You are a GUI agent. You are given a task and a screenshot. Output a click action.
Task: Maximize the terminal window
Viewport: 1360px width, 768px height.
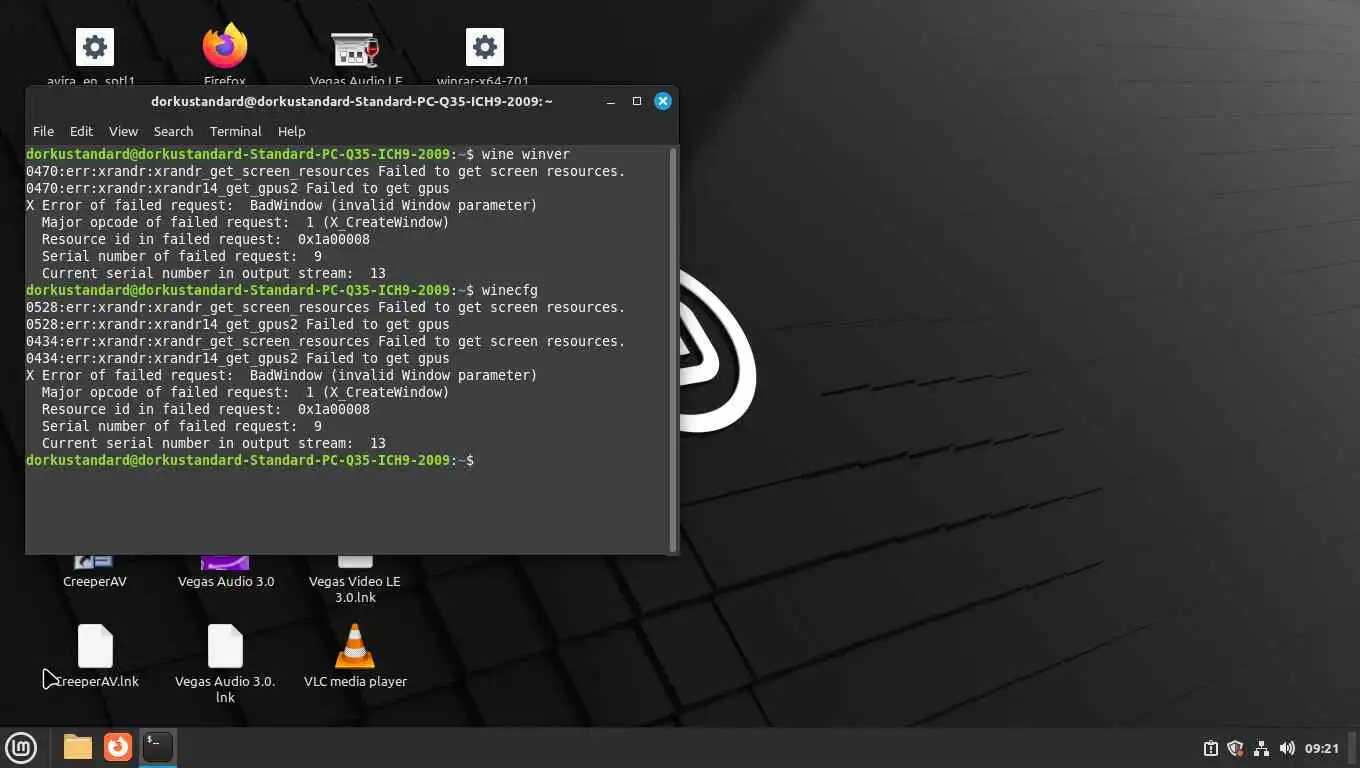point(636,101)
